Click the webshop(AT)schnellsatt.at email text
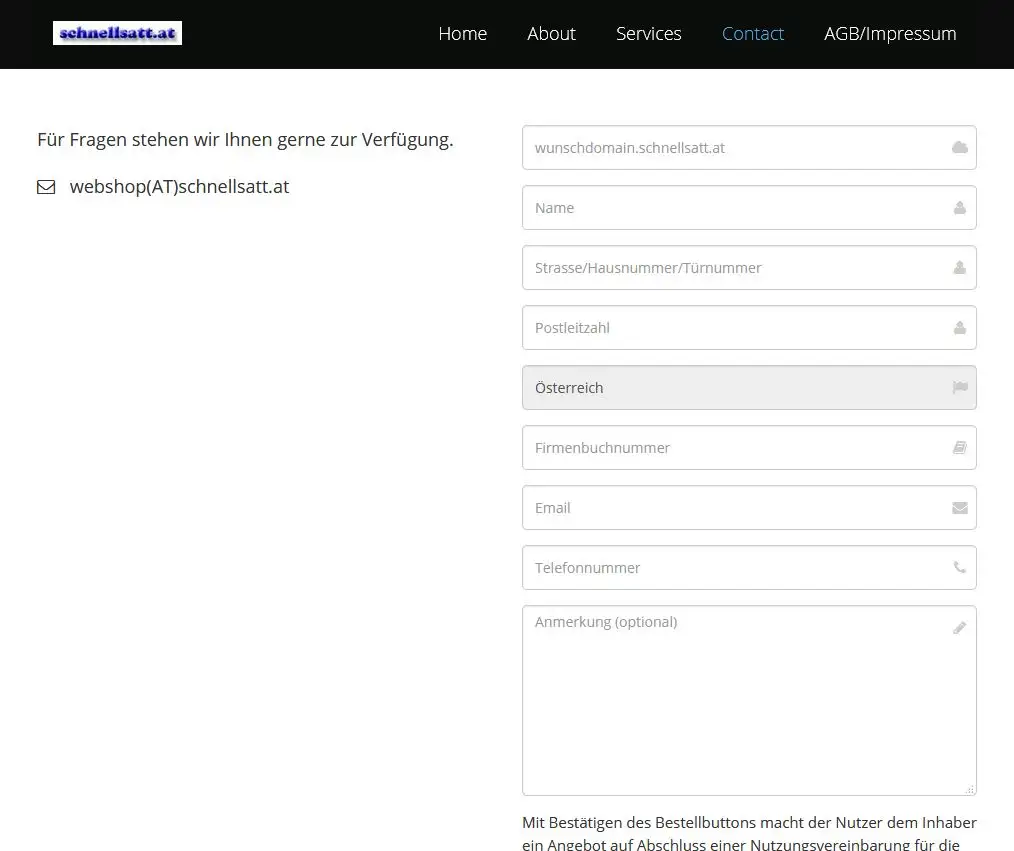The height and width of the screenshot is (851, 1014). coord(179,187)
